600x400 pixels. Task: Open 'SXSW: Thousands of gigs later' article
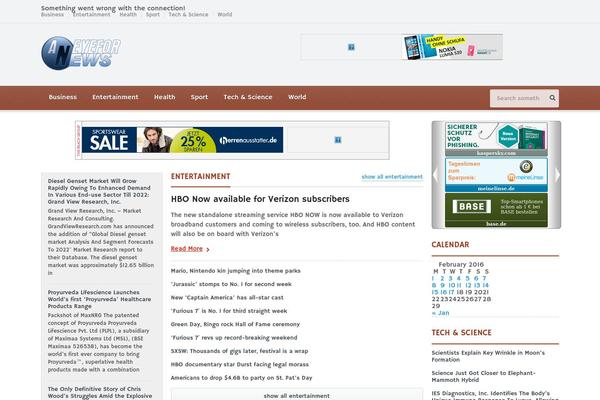(240, 351)
